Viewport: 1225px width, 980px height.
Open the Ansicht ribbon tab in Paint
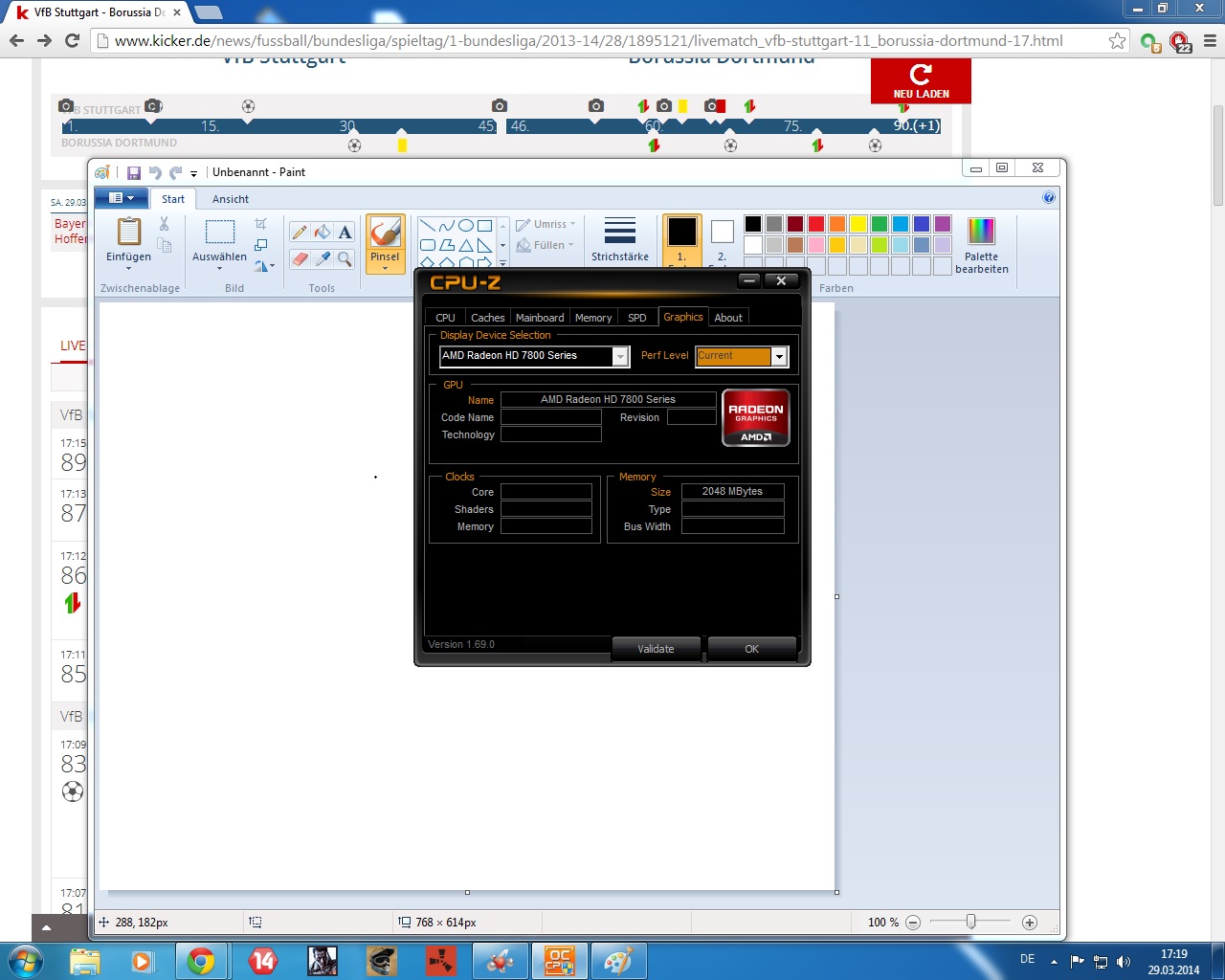tap(231, 199)
